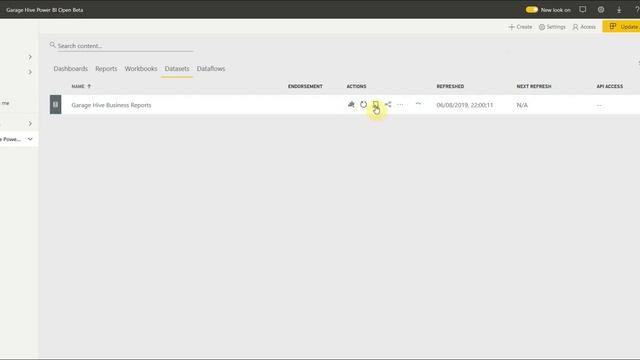Click the share icon in the dataset's actions
This screenshot has height=360, width=640.
[388, 104]
